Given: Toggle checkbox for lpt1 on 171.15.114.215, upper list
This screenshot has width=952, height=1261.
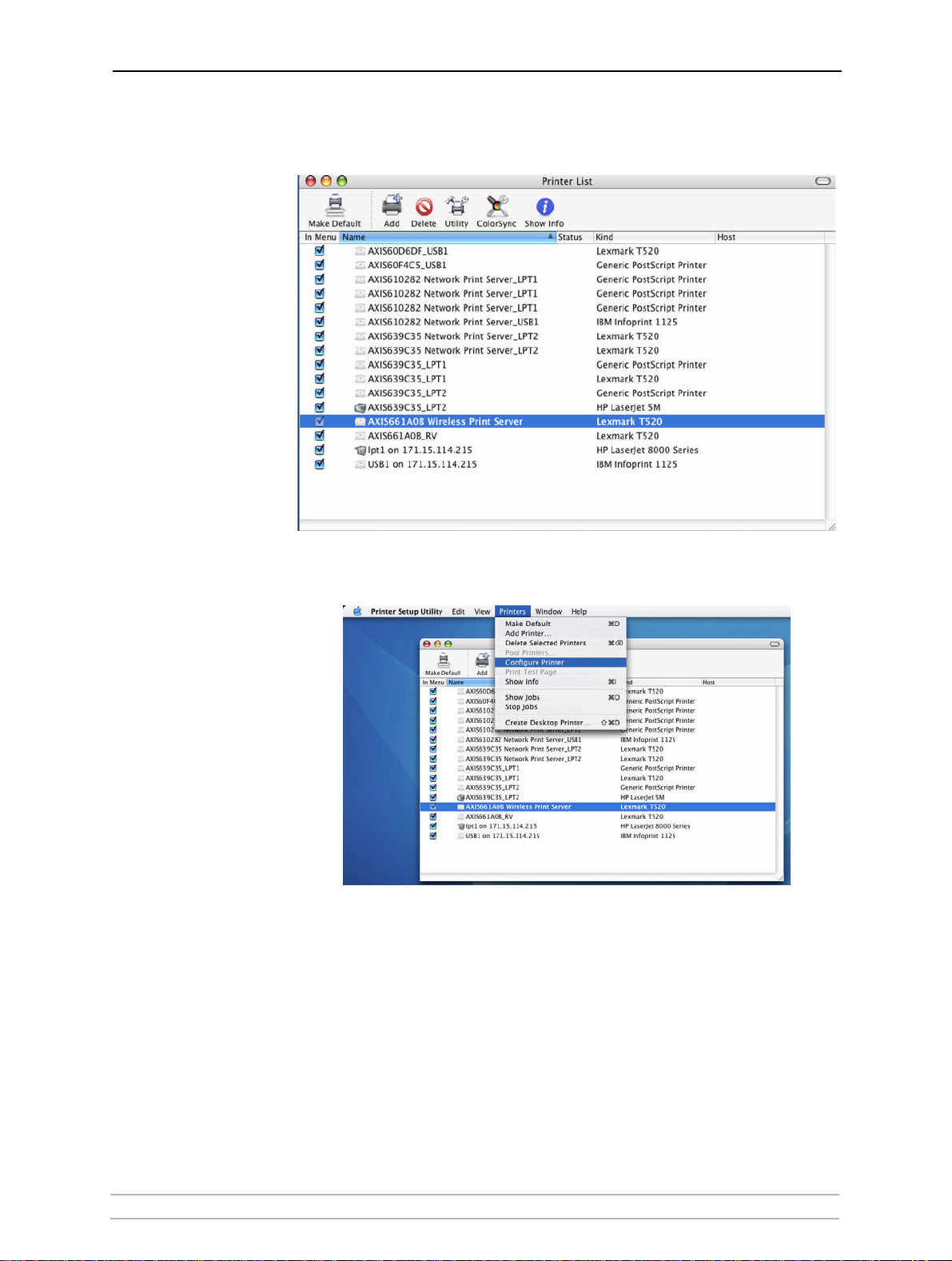Looking at the screenshot, I should (x=320, y=449).
